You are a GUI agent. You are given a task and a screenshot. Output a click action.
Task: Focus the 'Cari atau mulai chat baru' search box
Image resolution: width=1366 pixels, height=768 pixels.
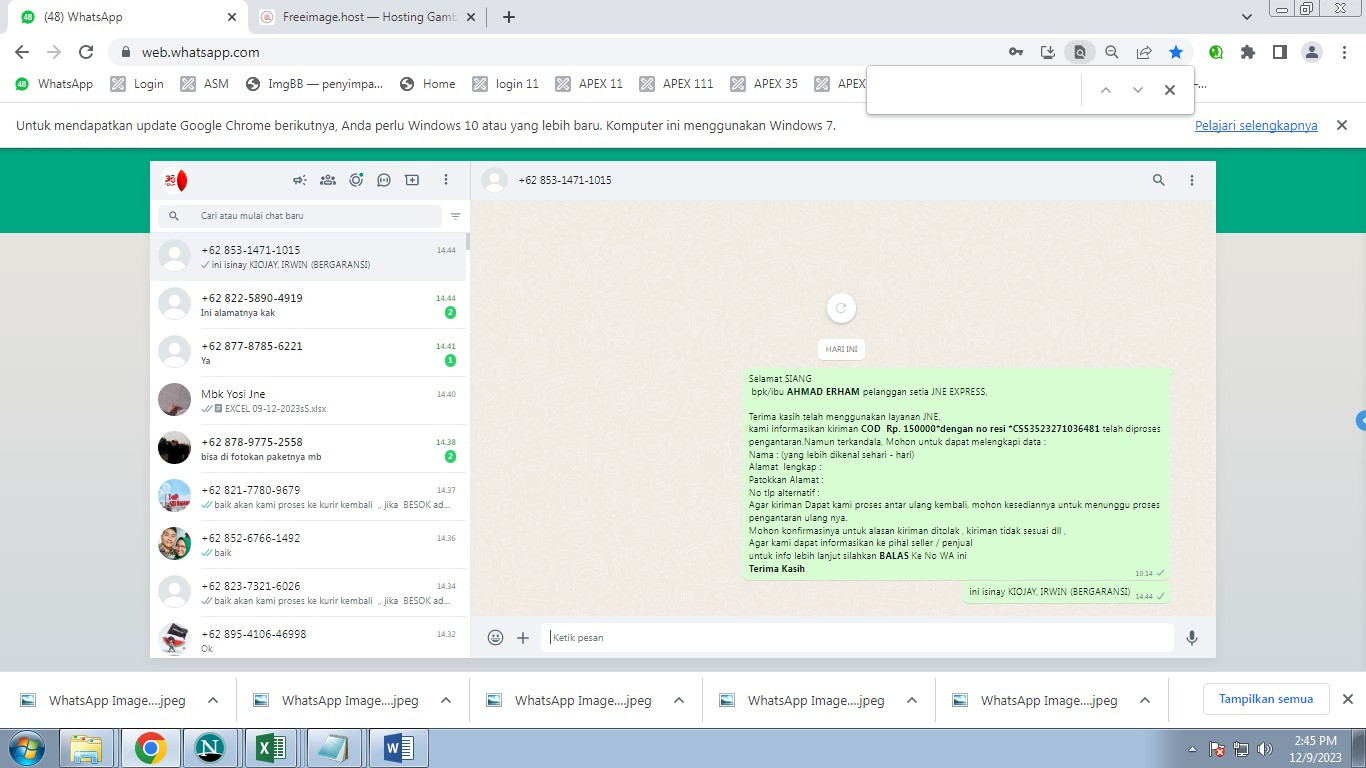click(x=300, y=216)
